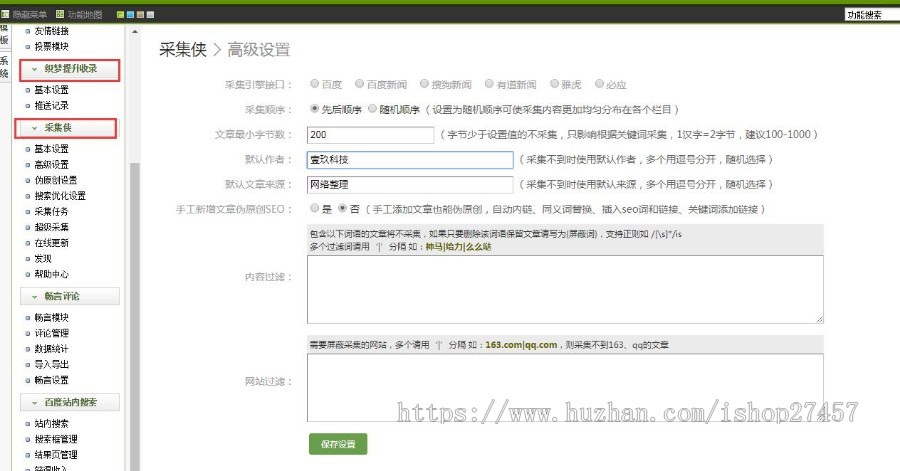
Task: Click inside the 内容过滤 text area
Action: (x=565, y=290)
